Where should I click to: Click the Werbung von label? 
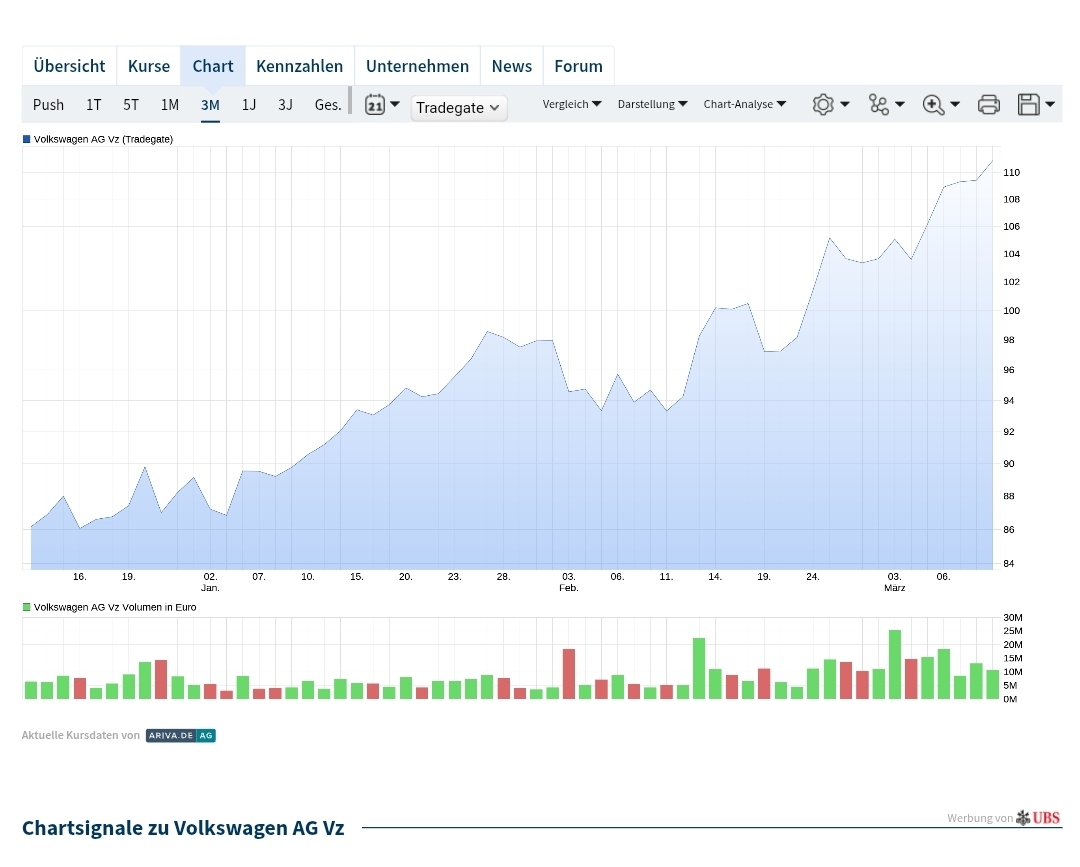click(x=979, y=818)
